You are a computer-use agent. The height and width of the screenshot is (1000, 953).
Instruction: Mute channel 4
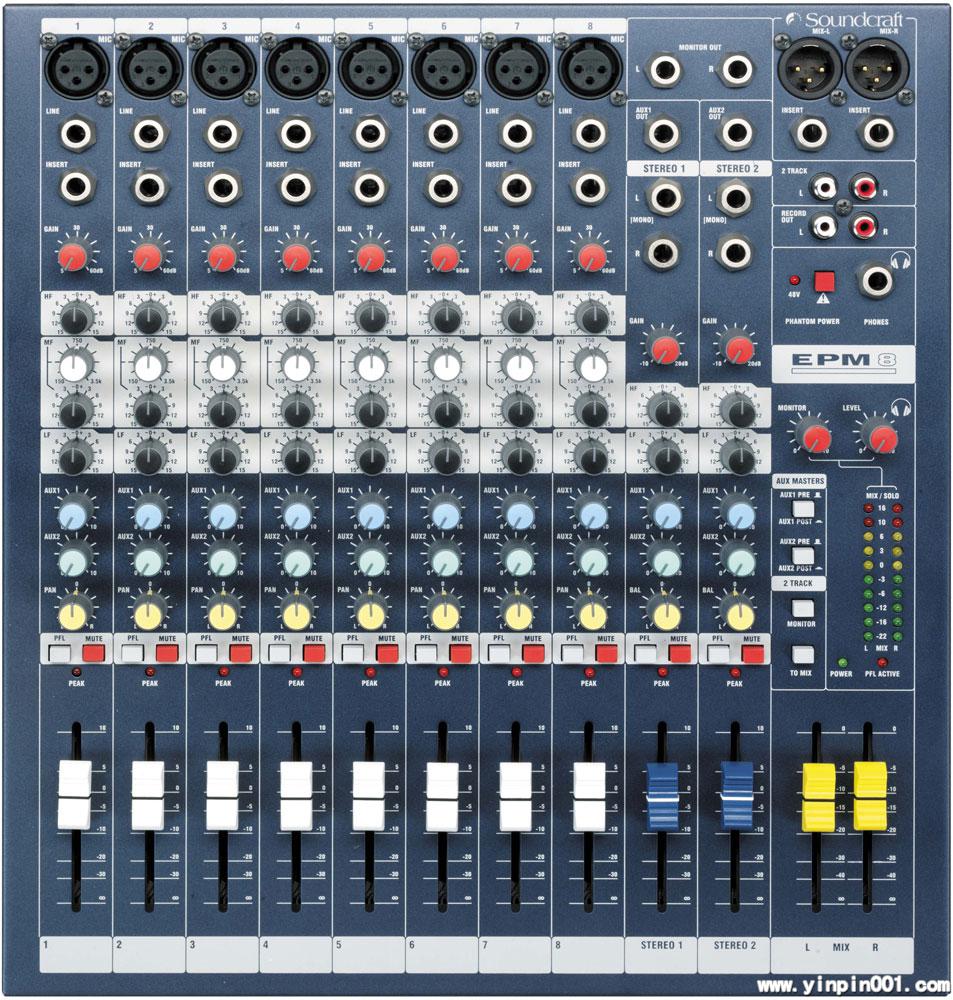coord(313,654)
